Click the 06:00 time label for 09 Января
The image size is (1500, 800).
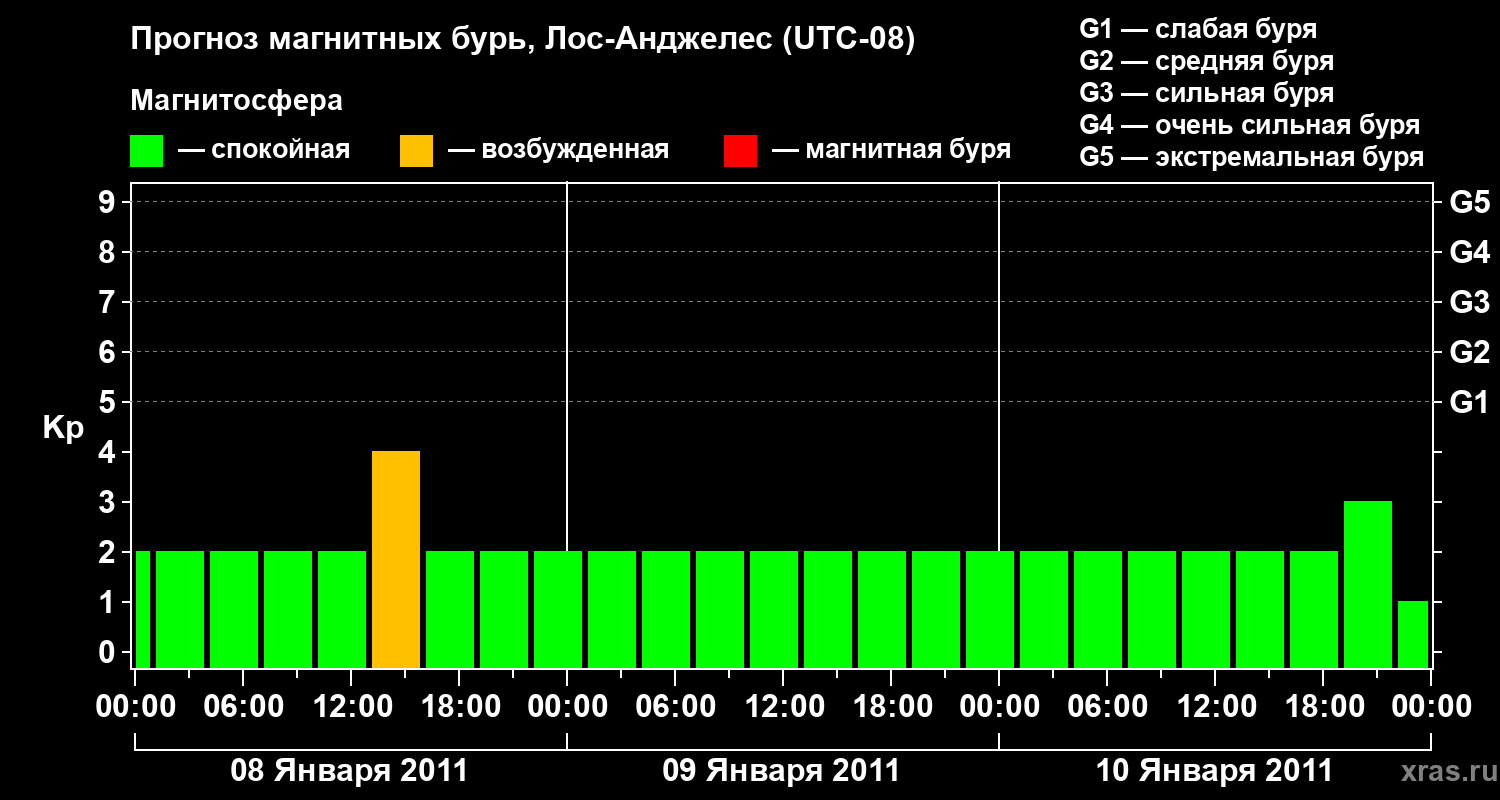coord(674,707)
